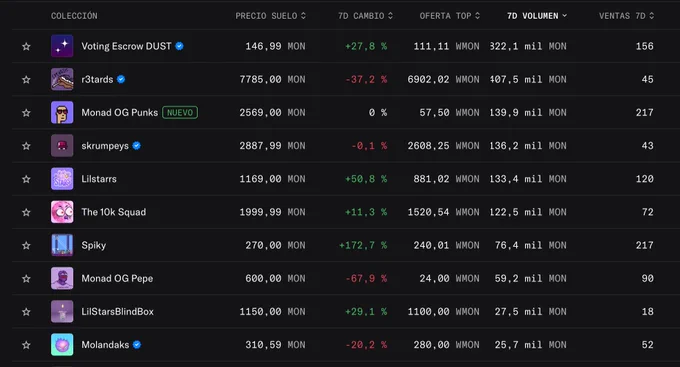Sort by Ventas 7D column

[x=627, y=16]
